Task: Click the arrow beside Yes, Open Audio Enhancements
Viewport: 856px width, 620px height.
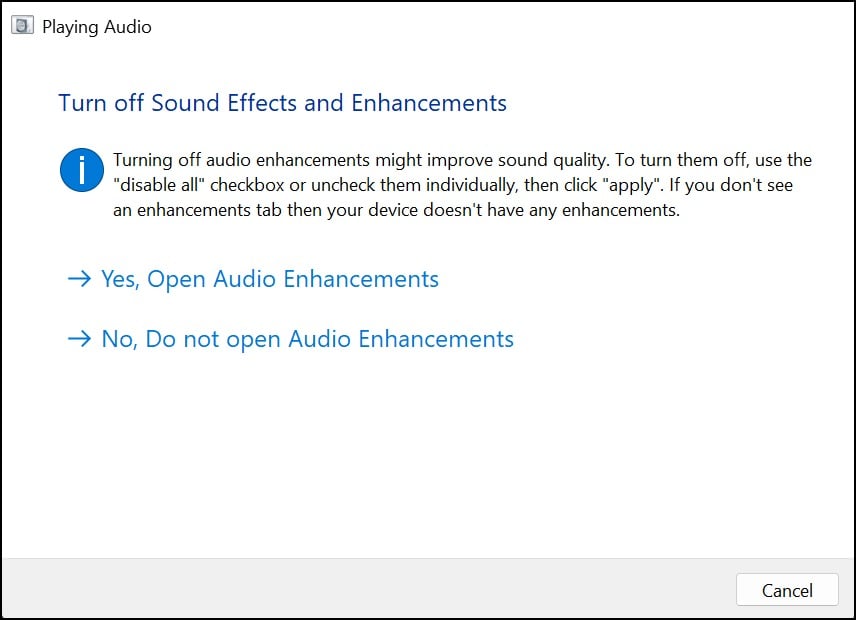Action: coord(79,279)
